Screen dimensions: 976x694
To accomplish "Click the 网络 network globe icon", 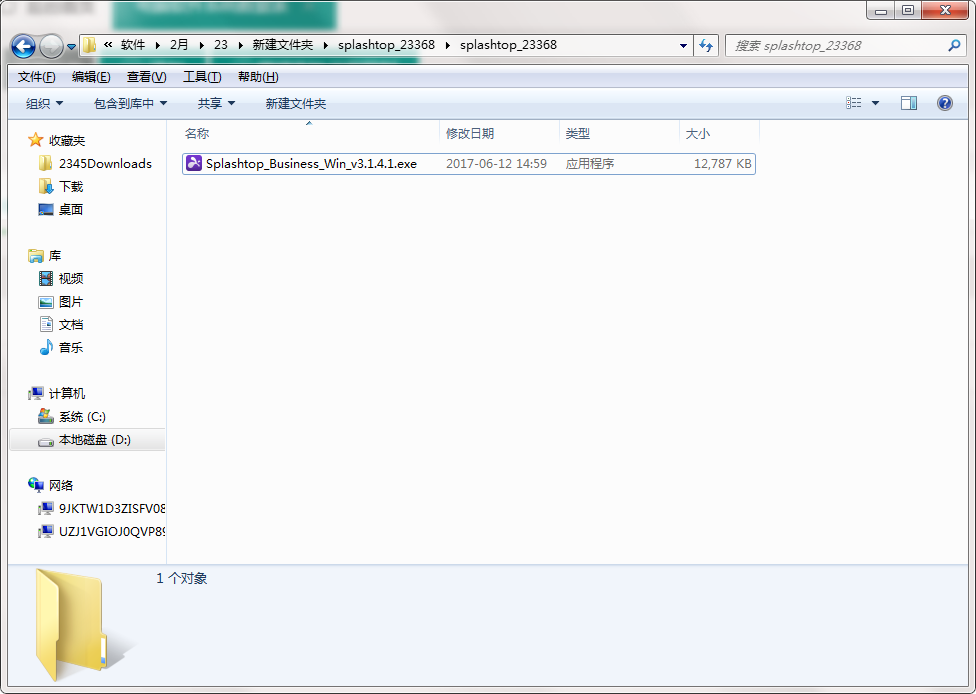I will pyautogui.click(x=35, y=484).
